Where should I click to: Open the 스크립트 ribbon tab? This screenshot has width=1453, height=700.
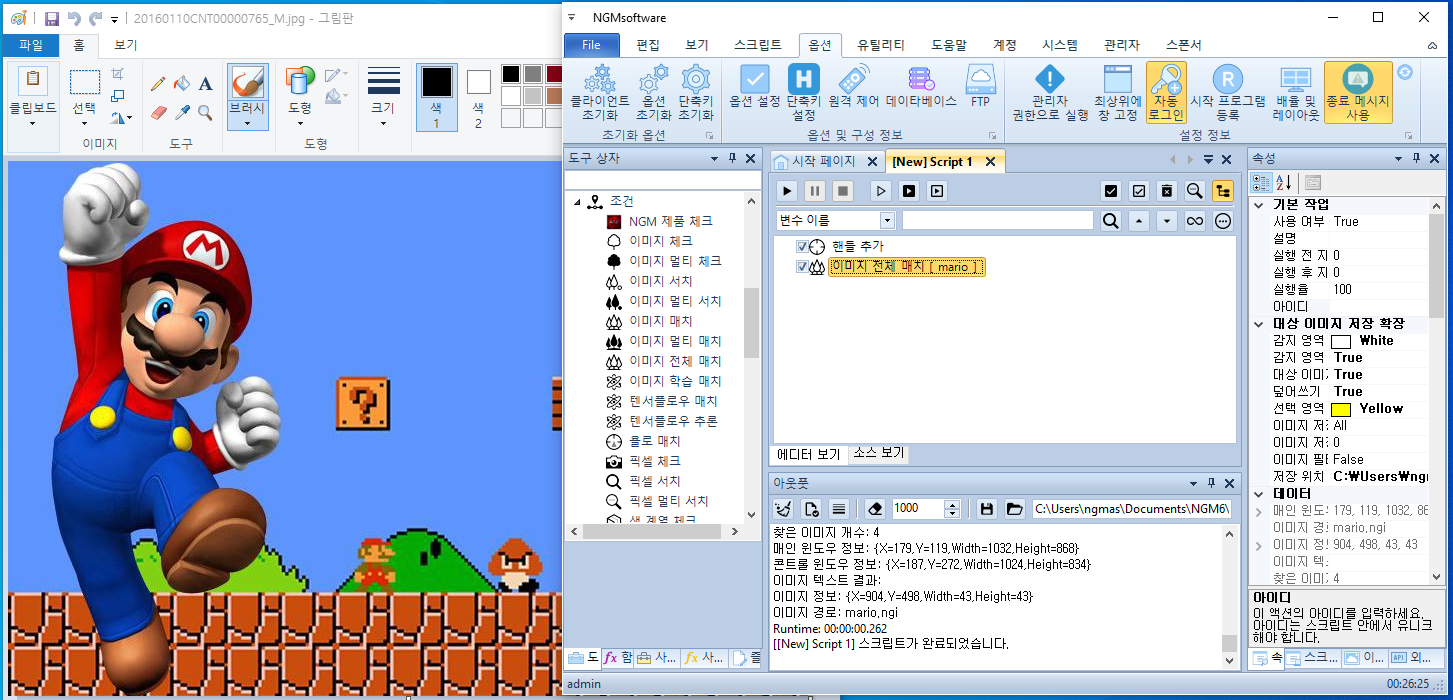pos(757,45)
